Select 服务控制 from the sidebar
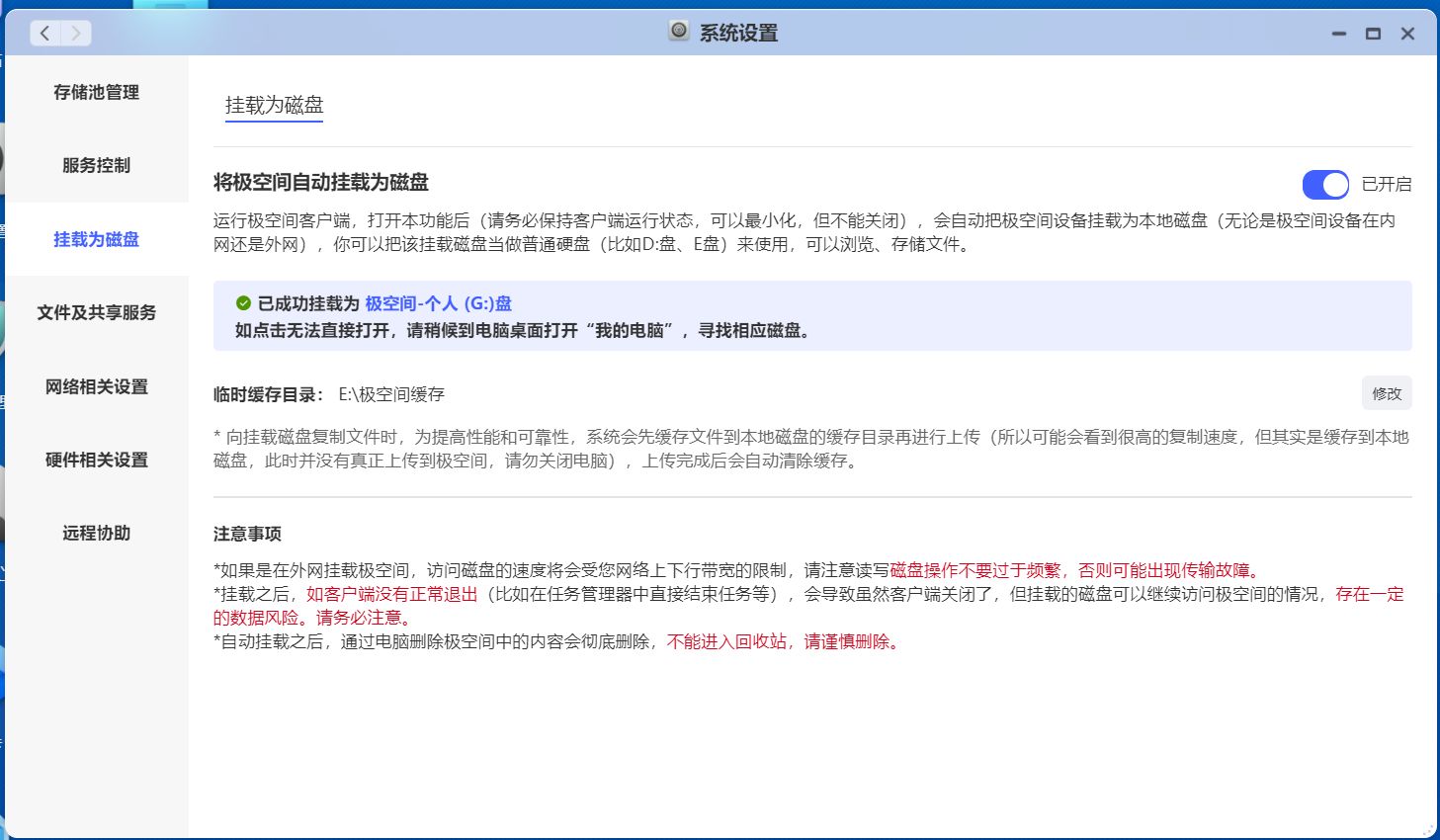 pos(95,165)
